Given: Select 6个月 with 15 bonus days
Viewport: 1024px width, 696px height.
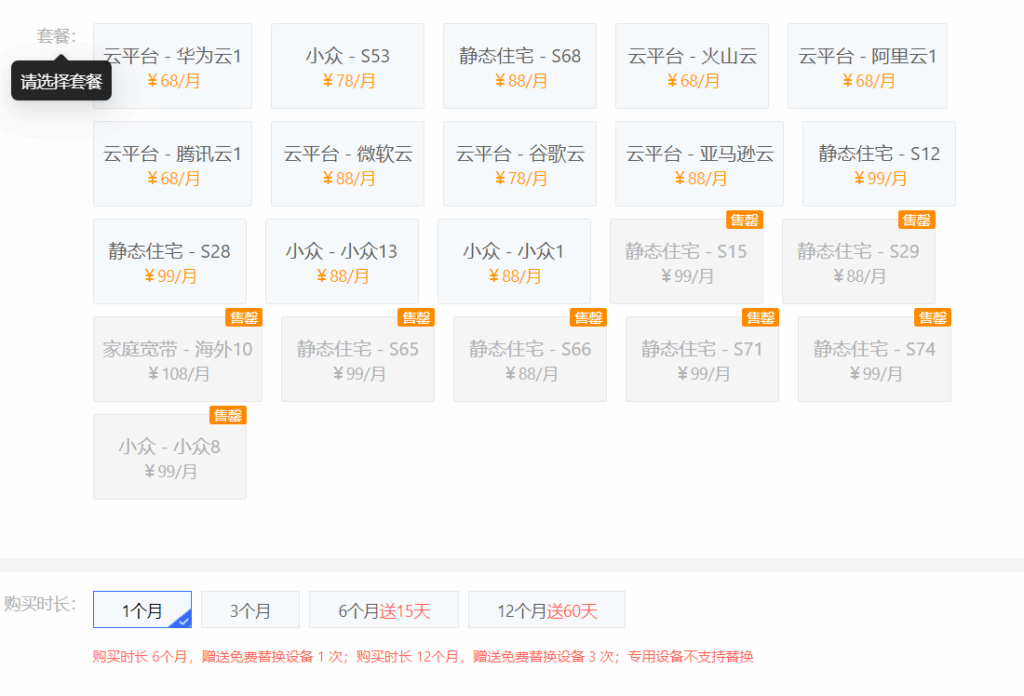Looking at the screenshot, I should coord(383,610).
